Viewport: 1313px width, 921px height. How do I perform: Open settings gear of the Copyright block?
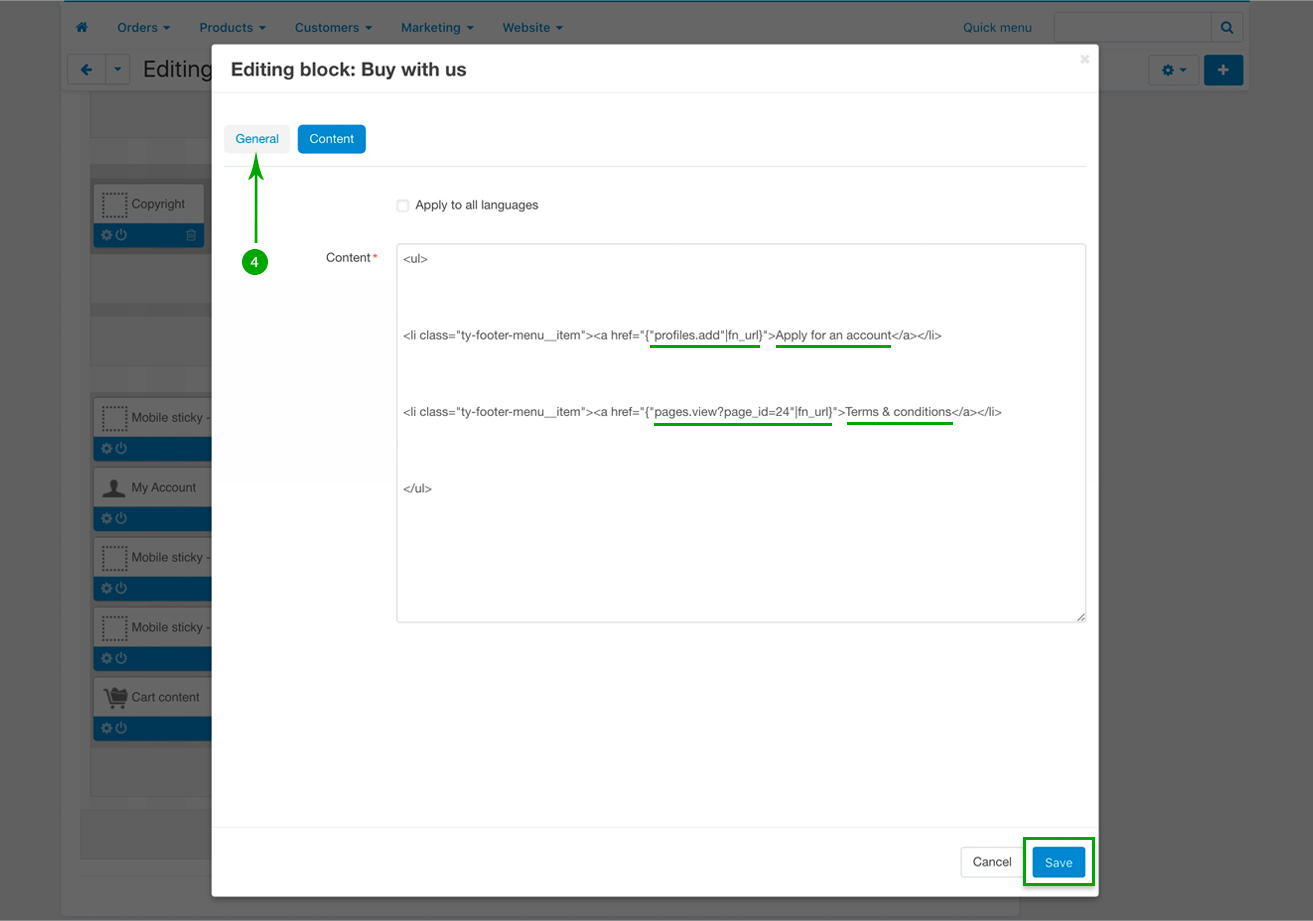tap(106, 235)
